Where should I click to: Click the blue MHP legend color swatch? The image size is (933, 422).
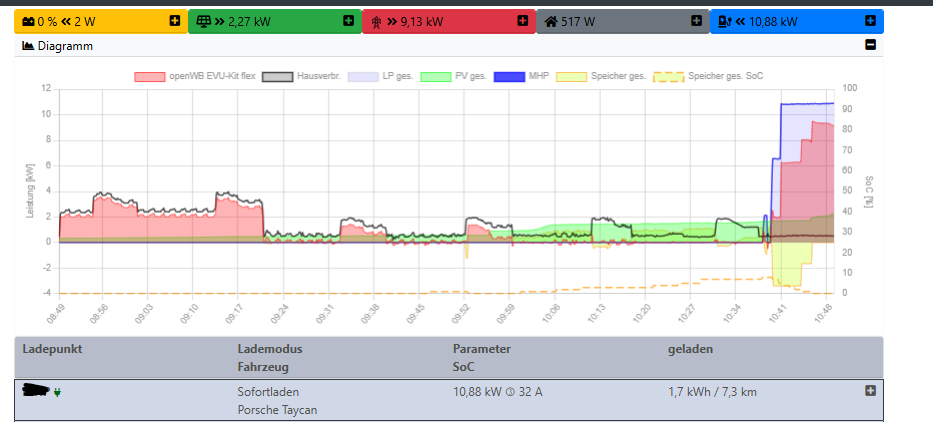tap(509, 76)
